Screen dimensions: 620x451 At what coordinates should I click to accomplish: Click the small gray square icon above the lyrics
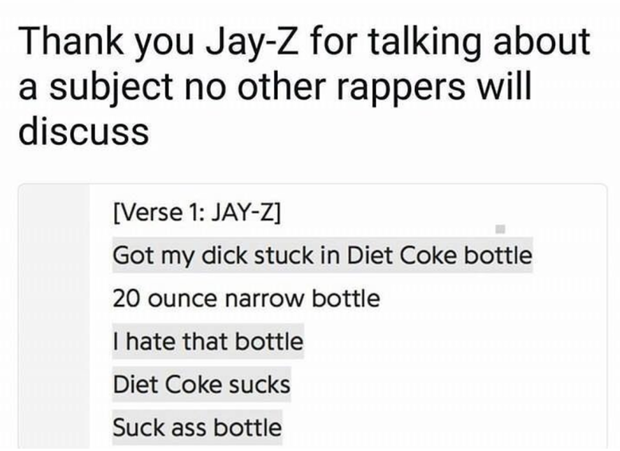(x=500, y=229)
